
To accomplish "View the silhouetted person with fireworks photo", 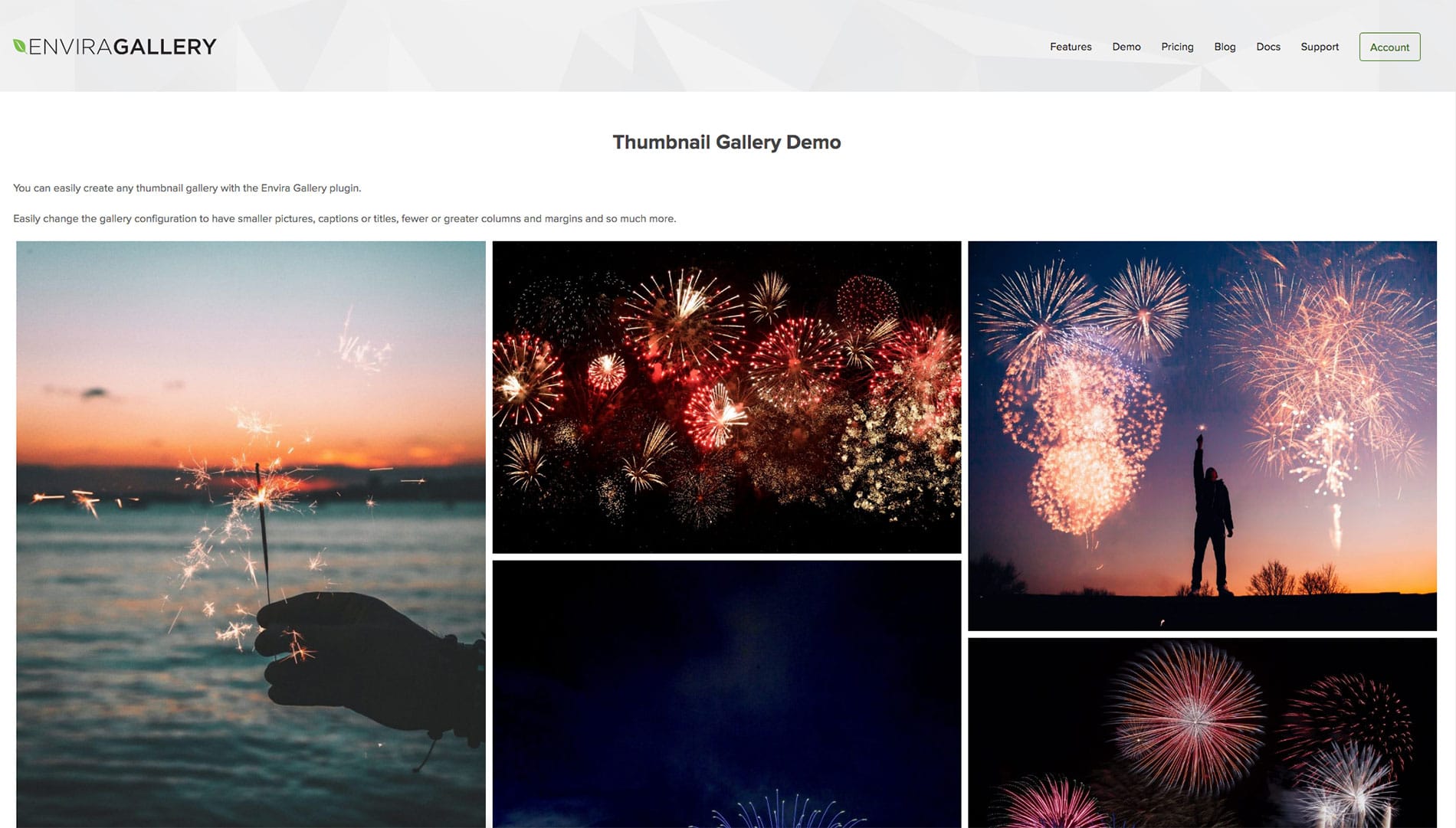I will coord(1202,436).
